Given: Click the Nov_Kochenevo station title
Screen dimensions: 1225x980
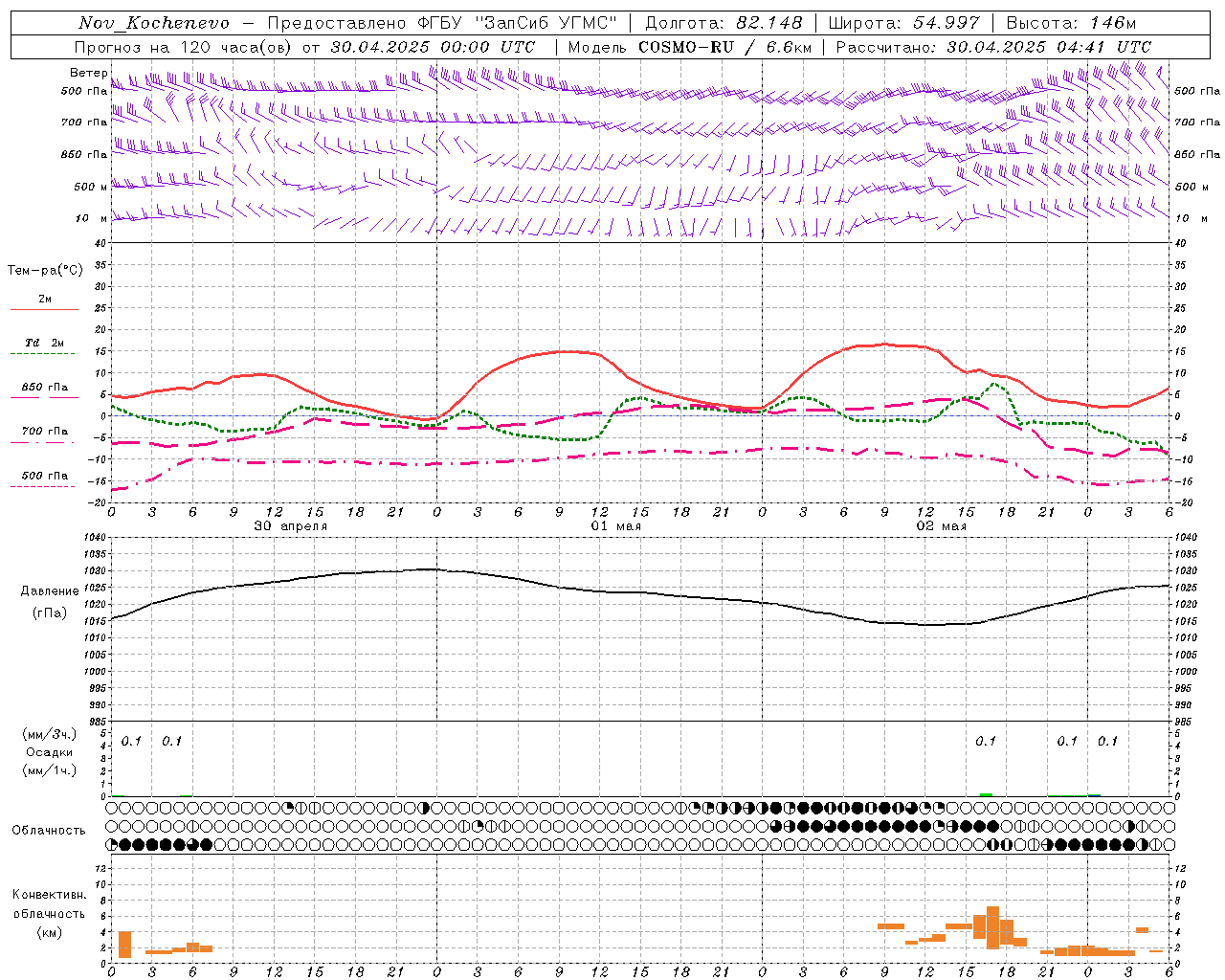Looking at the screenshot, I should coord(154,23).
